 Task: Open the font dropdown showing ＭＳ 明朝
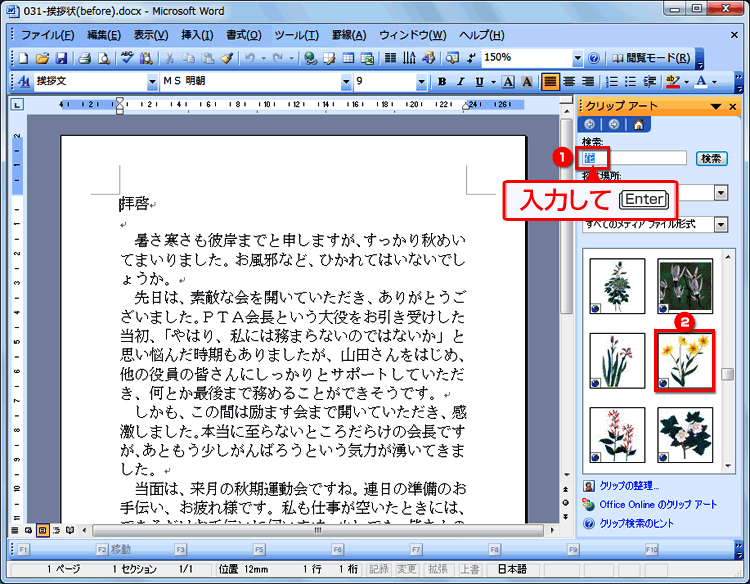(x=346, y=82)
